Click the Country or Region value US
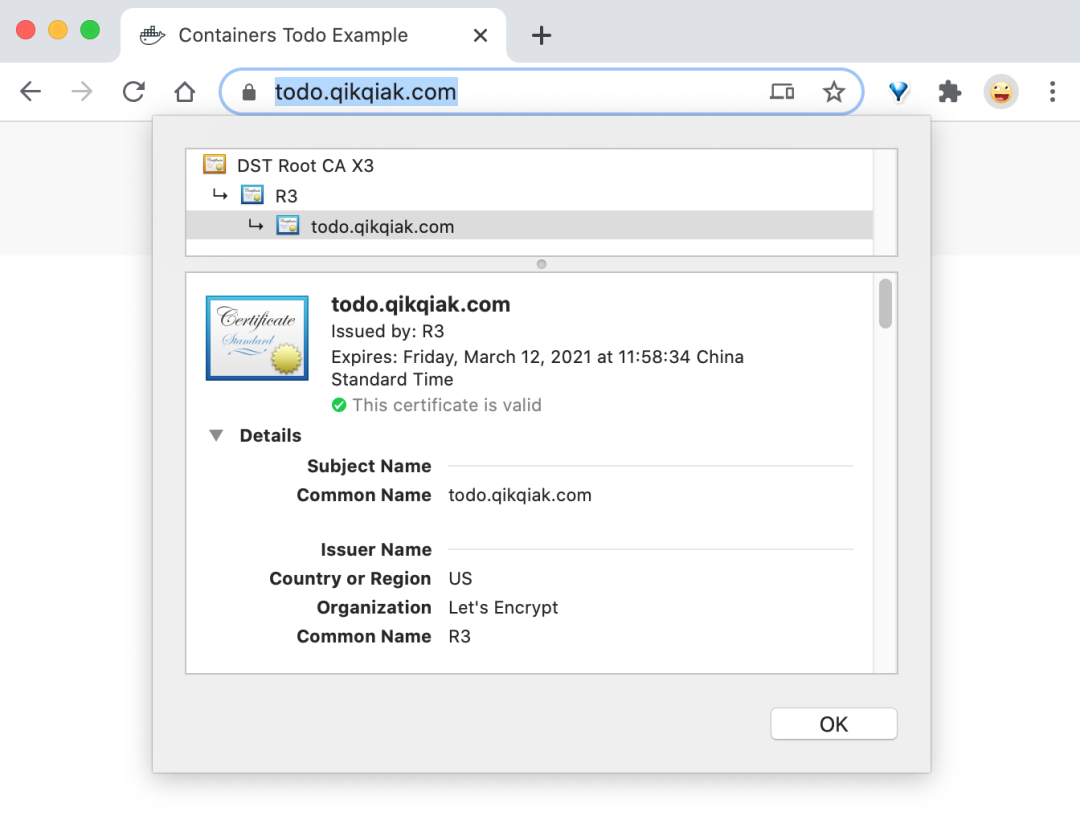The height and width of the screenshot is (824, 1080). [460, 579]
